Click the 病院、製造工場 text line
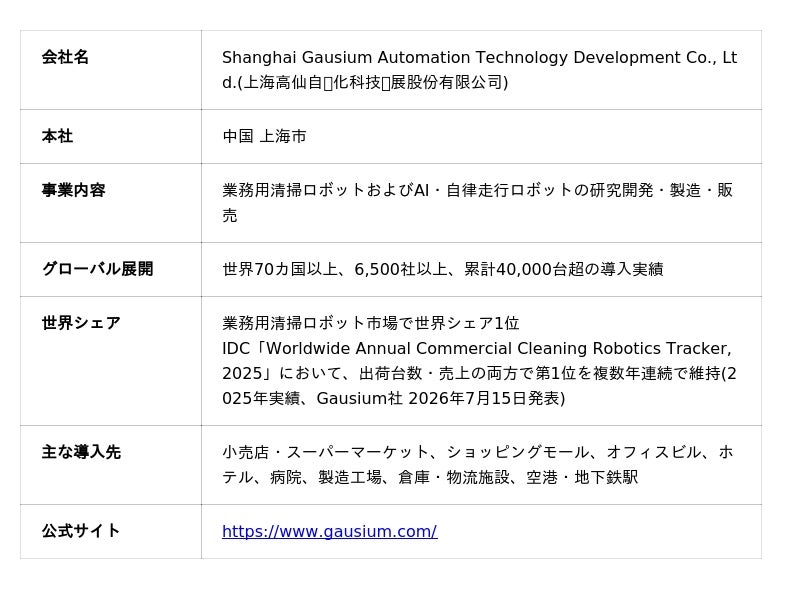 [430, 477]
